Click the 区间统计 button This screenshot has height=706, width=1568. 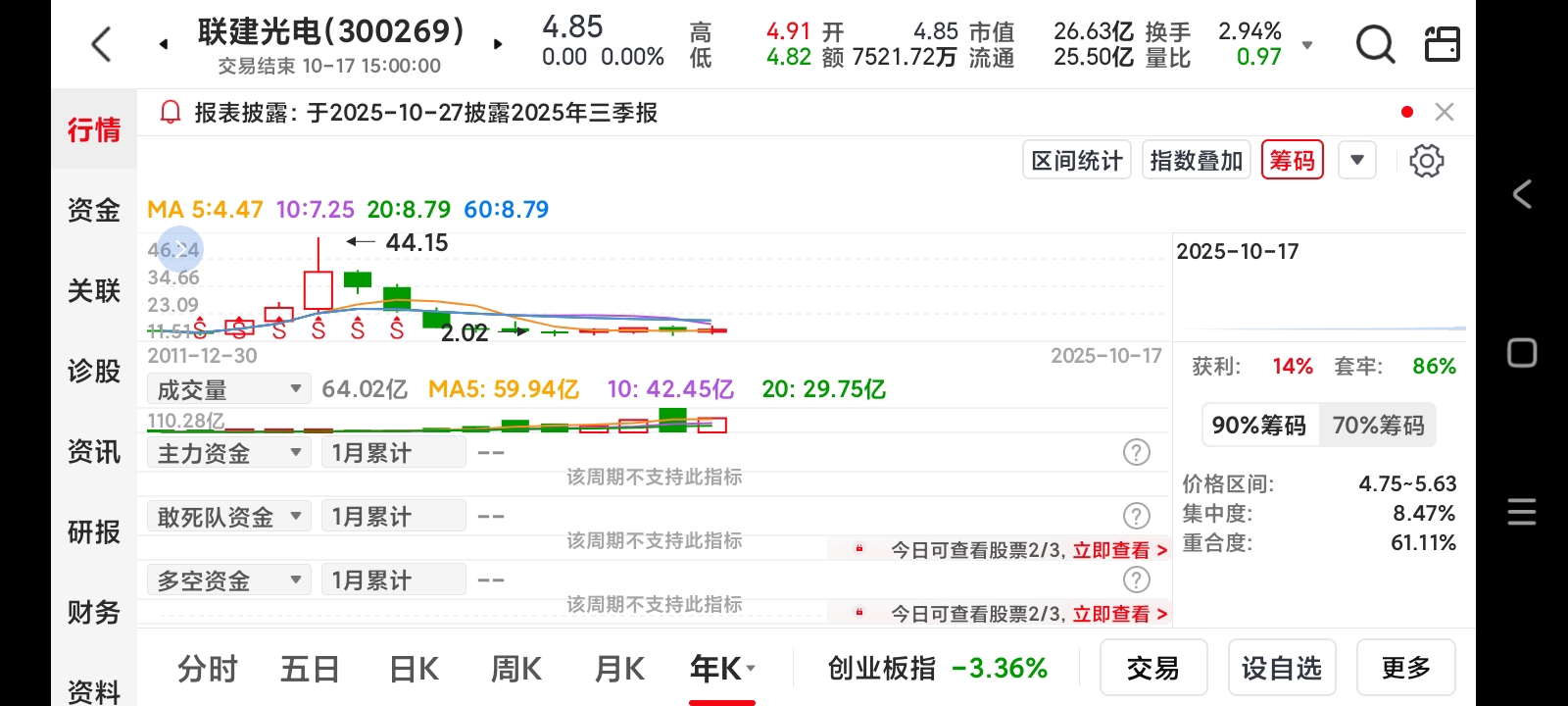[x=1077, y=160]
